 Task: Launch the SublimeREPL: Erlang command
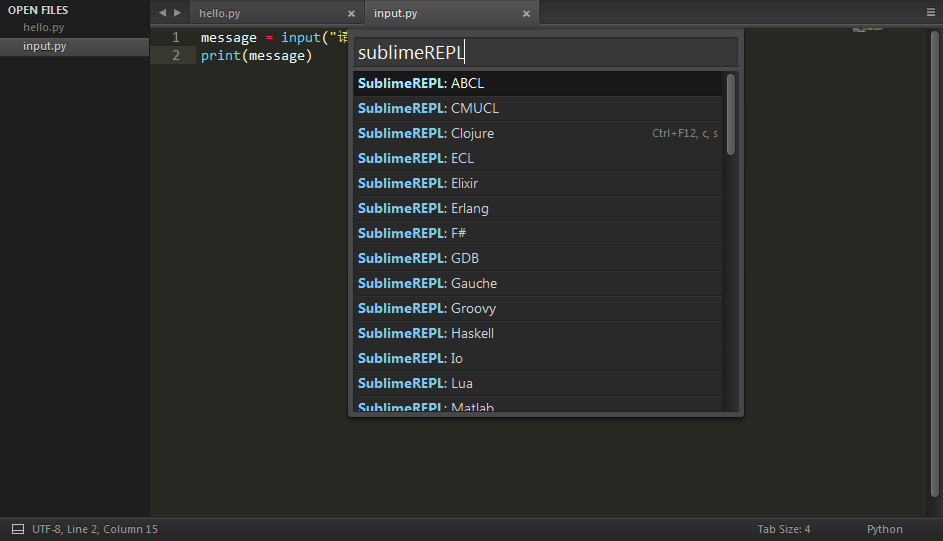537,208
